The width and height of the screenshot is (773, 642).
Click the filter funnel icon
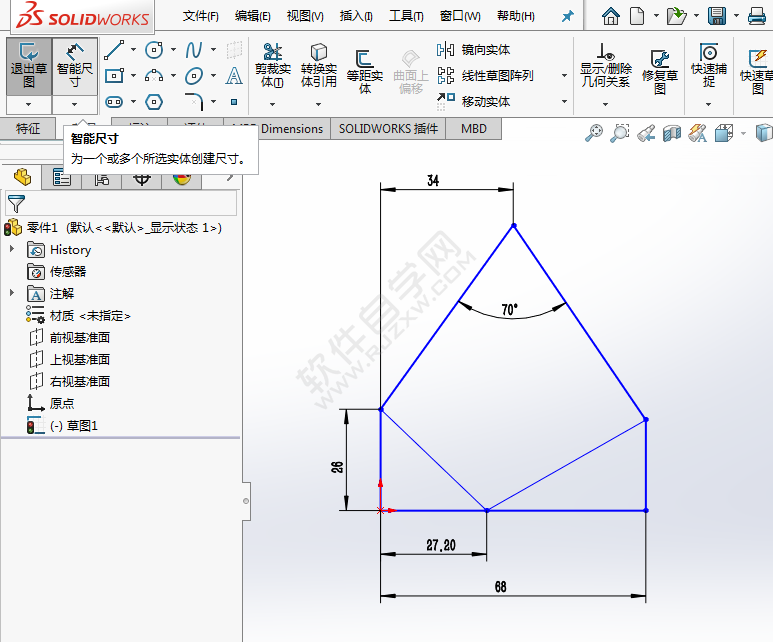point(16,203)
